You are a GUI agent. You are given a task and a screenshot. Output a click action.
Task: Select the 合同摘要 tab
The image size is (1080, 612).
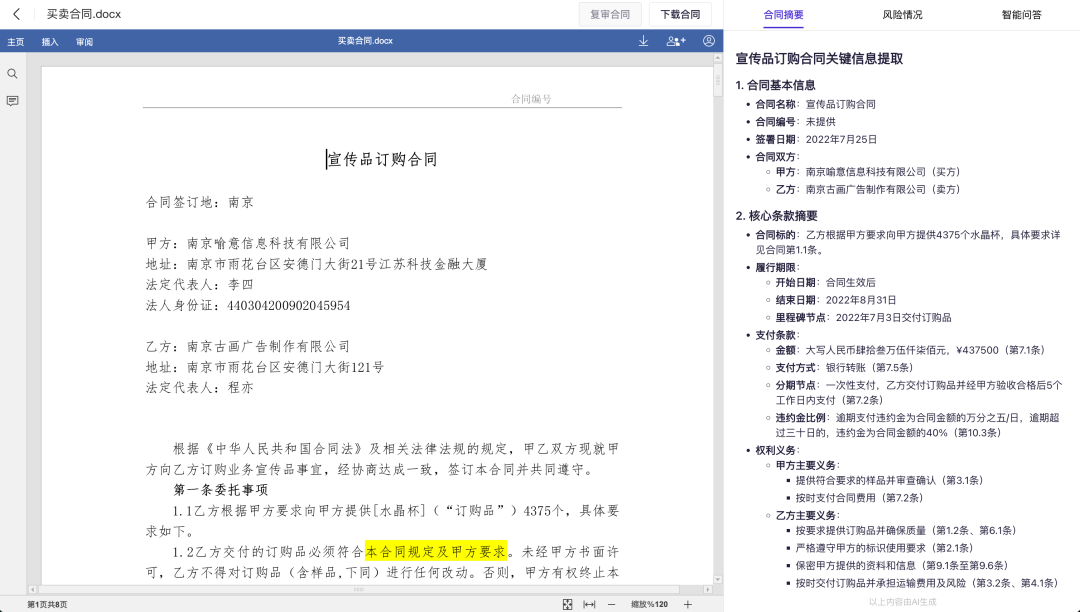782,15
